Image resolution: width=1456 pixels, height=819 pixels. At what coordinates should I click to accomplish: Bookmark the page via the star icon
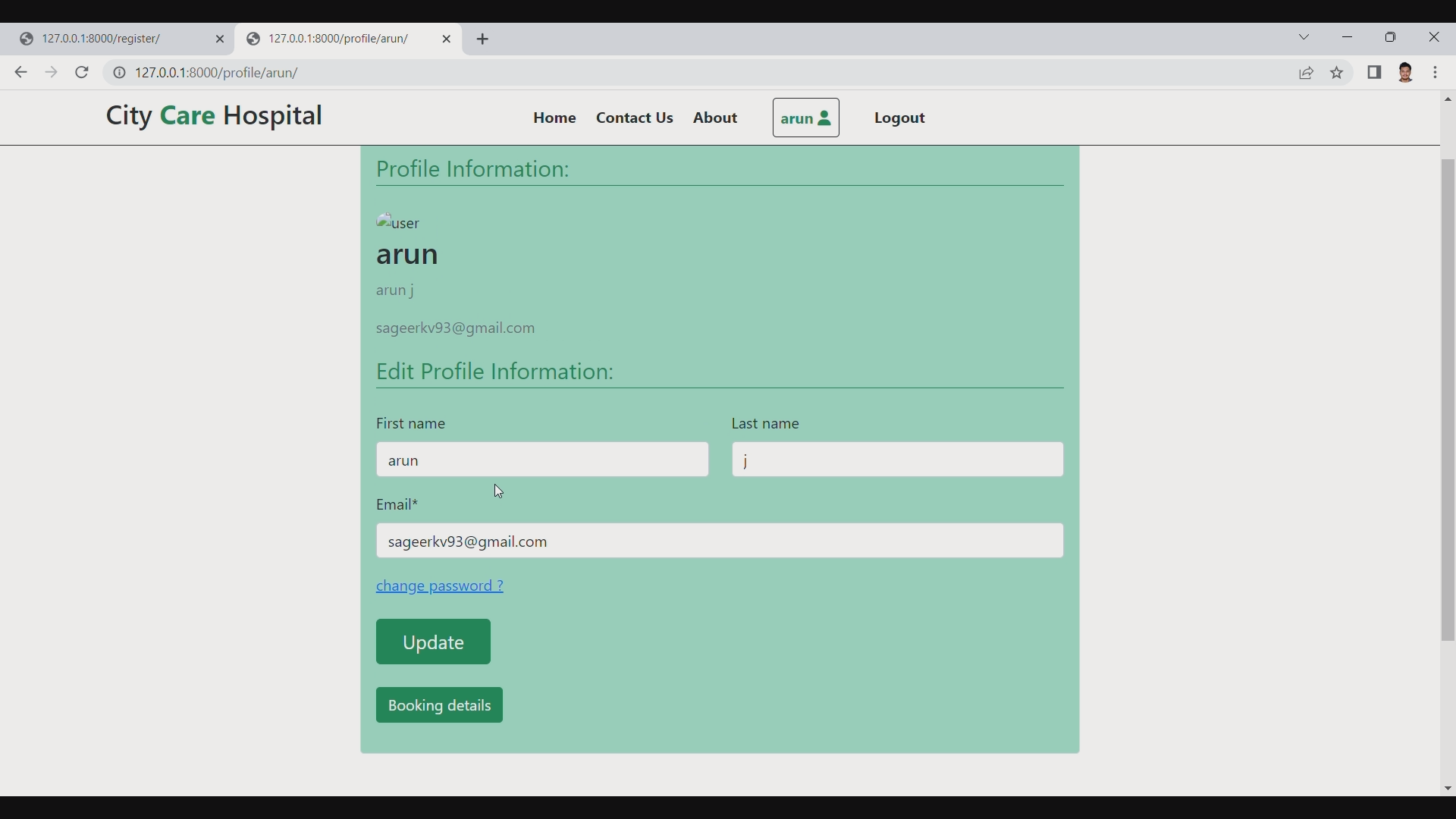pos(1337,73)
